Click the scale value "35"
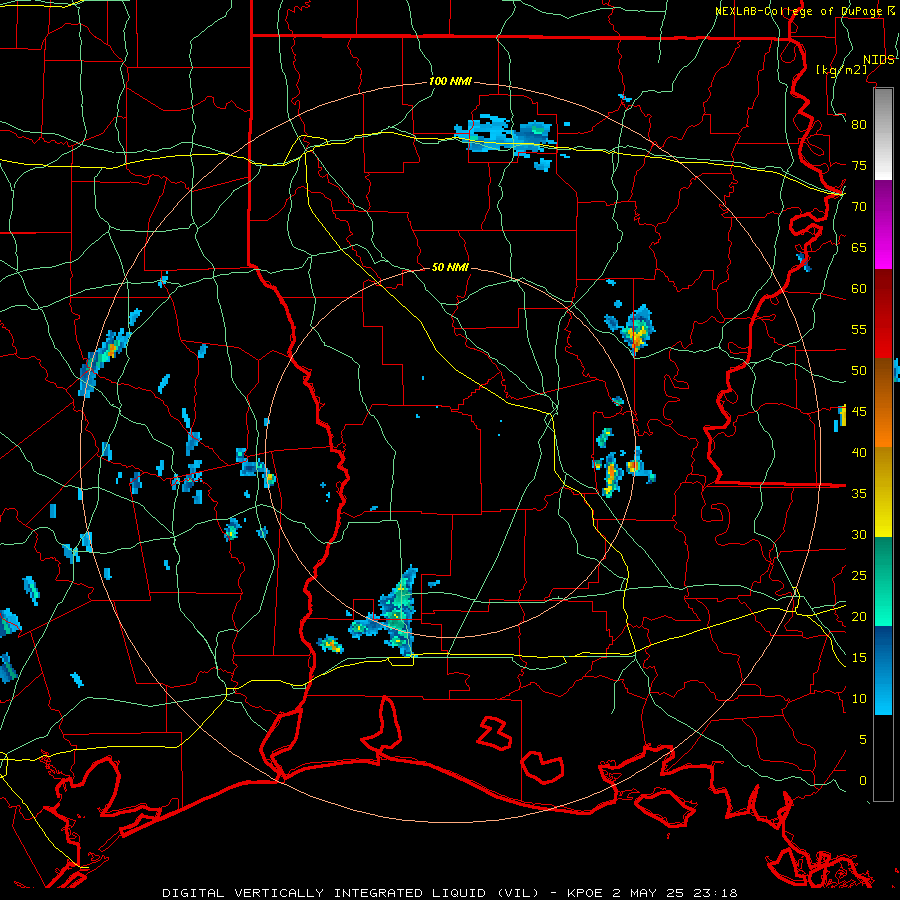The image size is (900, 900). pos(859,494)
